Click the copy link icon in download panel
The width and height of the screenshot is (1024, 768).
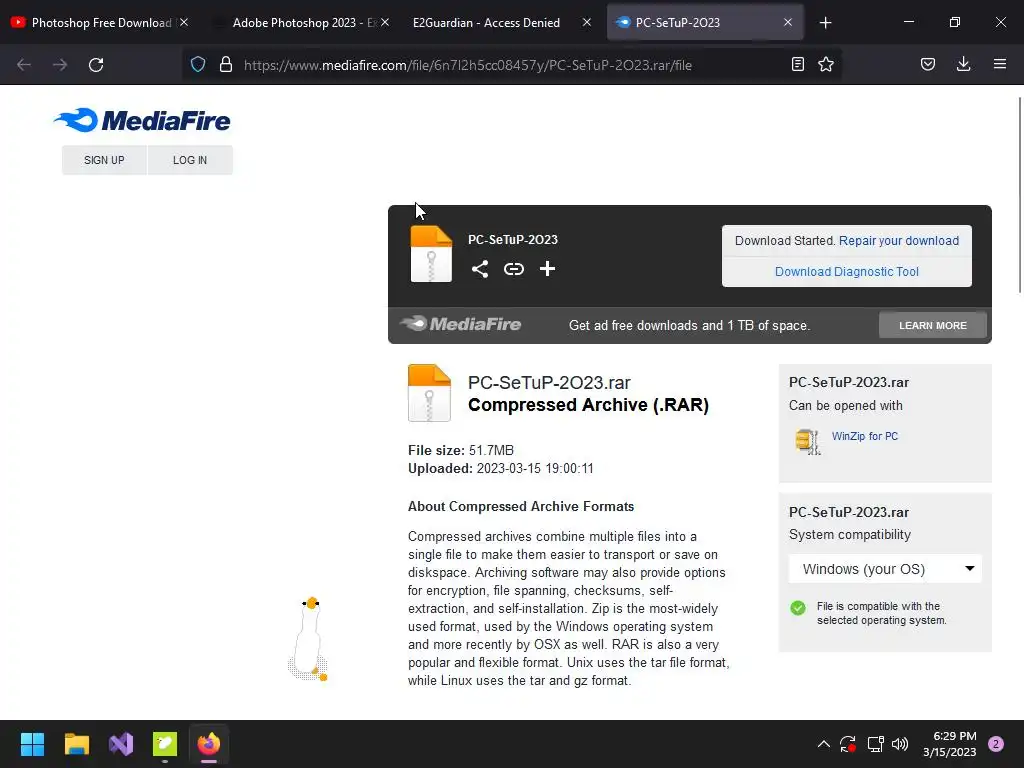click(x=514, y=269)
